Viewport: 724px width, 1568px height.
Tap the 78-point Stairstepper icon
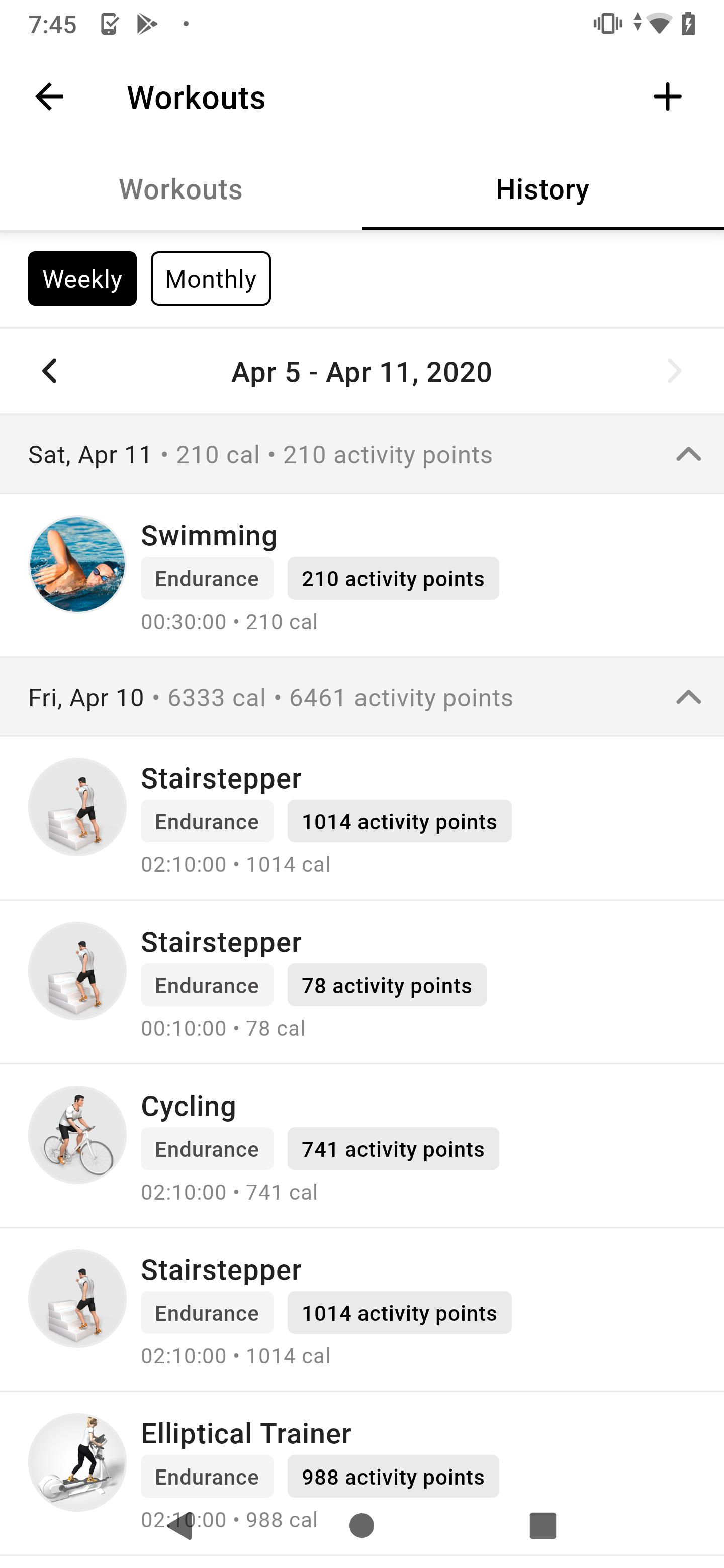click(x=77, y=970)
